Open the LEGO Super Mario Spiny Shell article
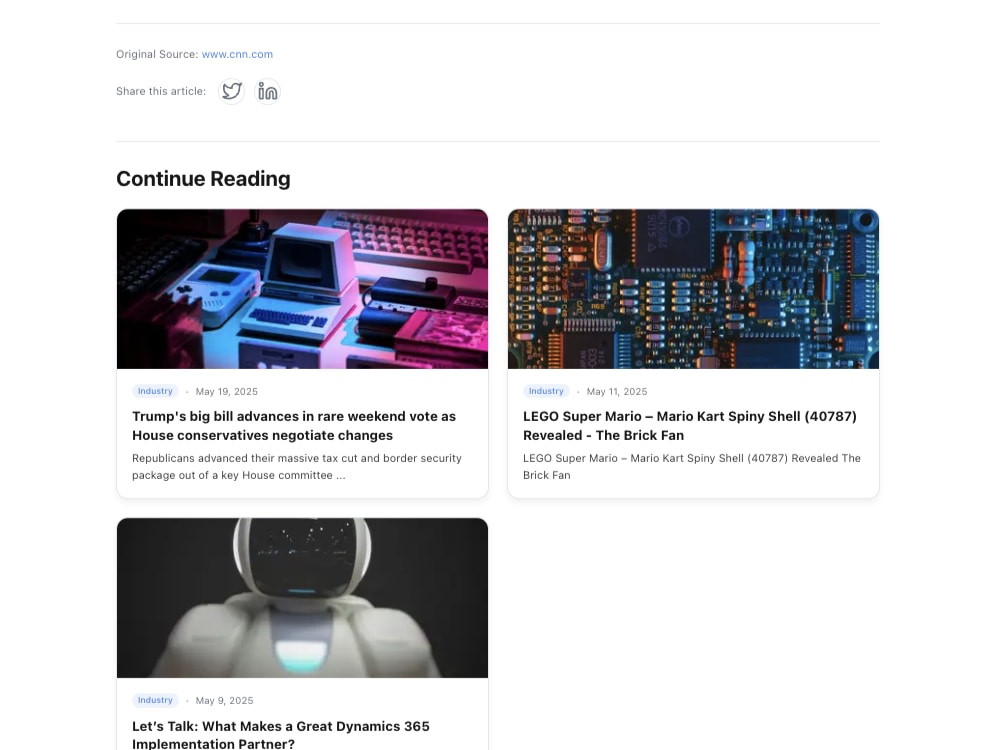Image resolution: width=1000 pixels, height=750 pixels. pos(690,425)
